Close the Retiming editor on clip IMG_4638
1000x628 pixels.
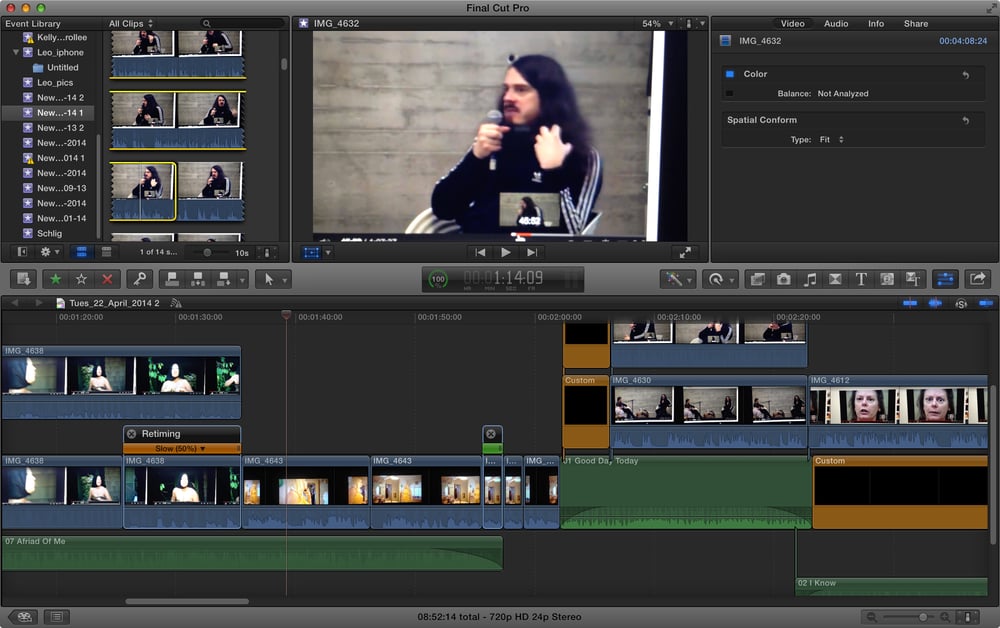(132, 434)
